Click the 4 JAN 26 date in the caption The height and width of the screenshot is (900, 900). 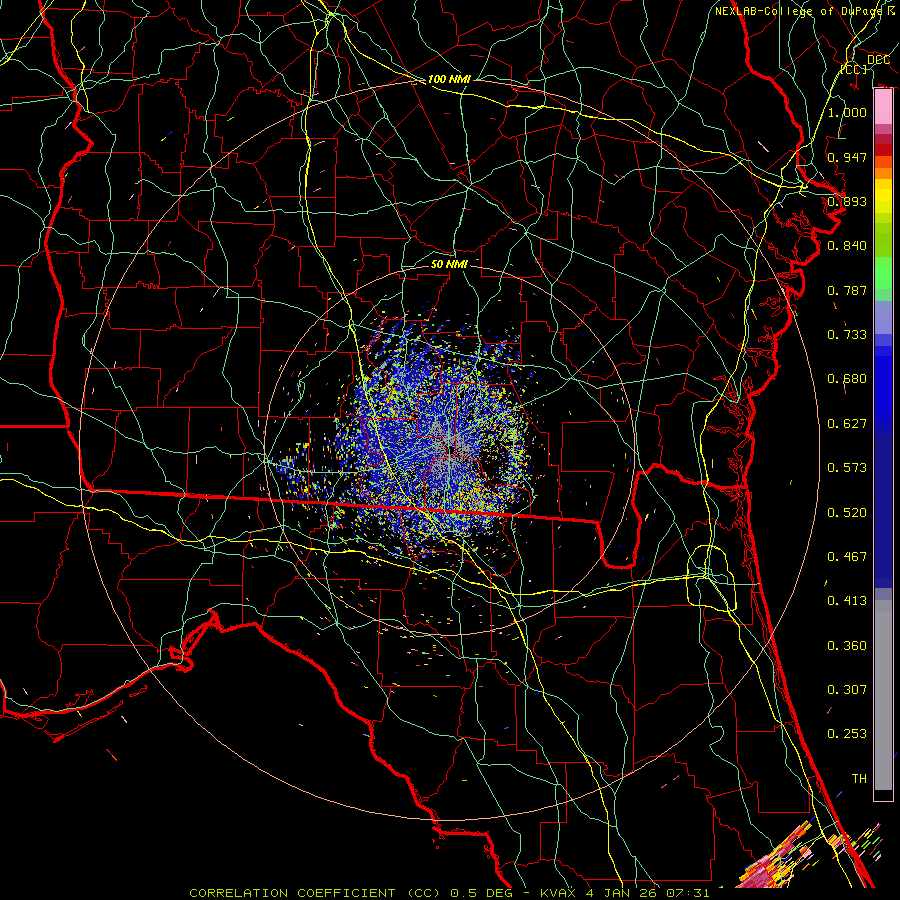622,893
